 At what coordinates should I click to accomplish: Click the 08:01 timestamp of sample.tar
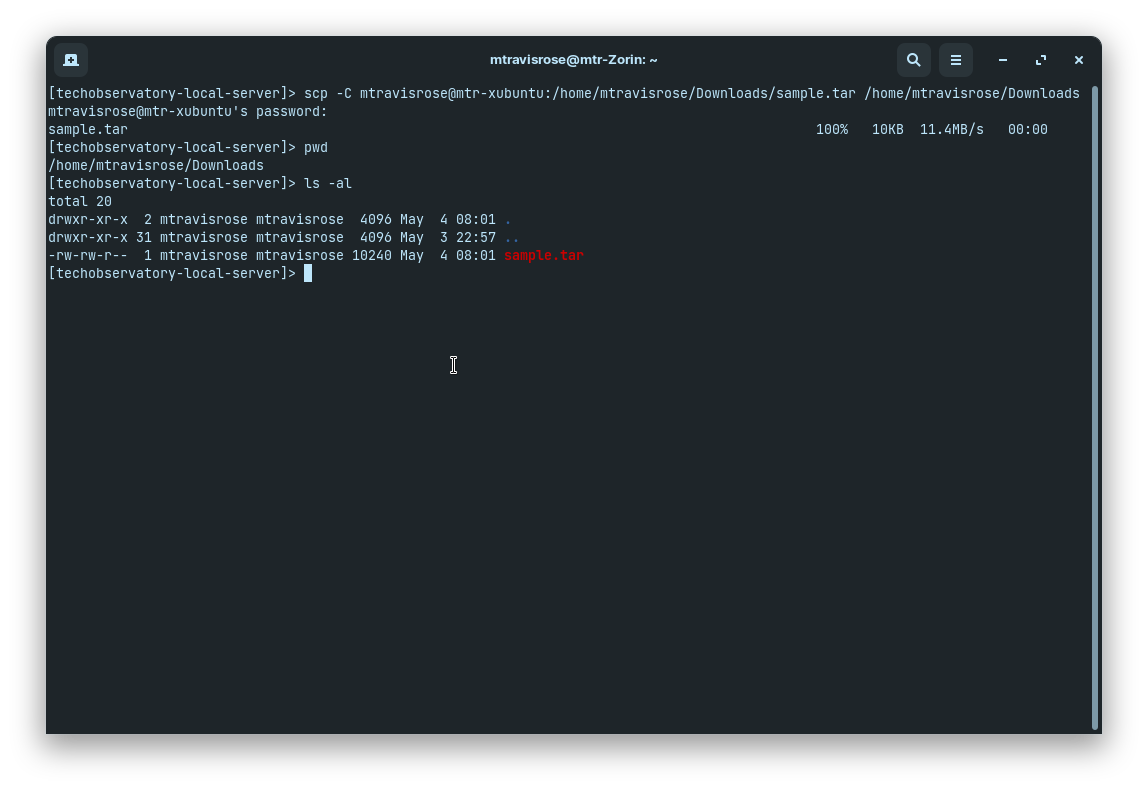475,256
